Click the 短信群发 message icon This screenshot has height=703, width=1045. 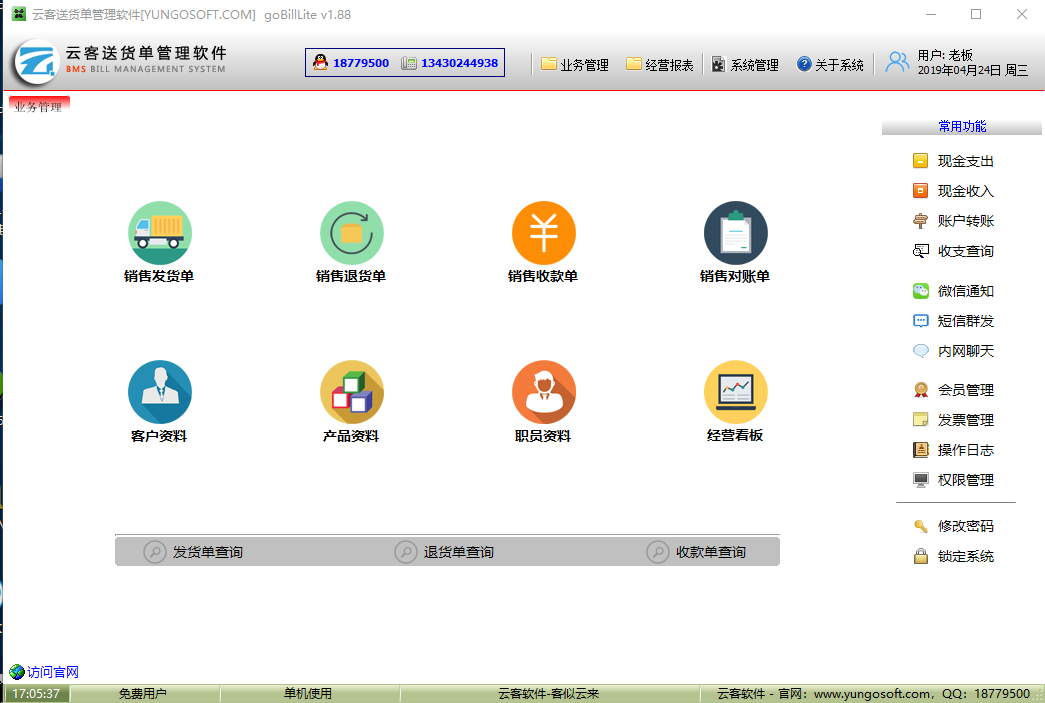coord(920,321)
